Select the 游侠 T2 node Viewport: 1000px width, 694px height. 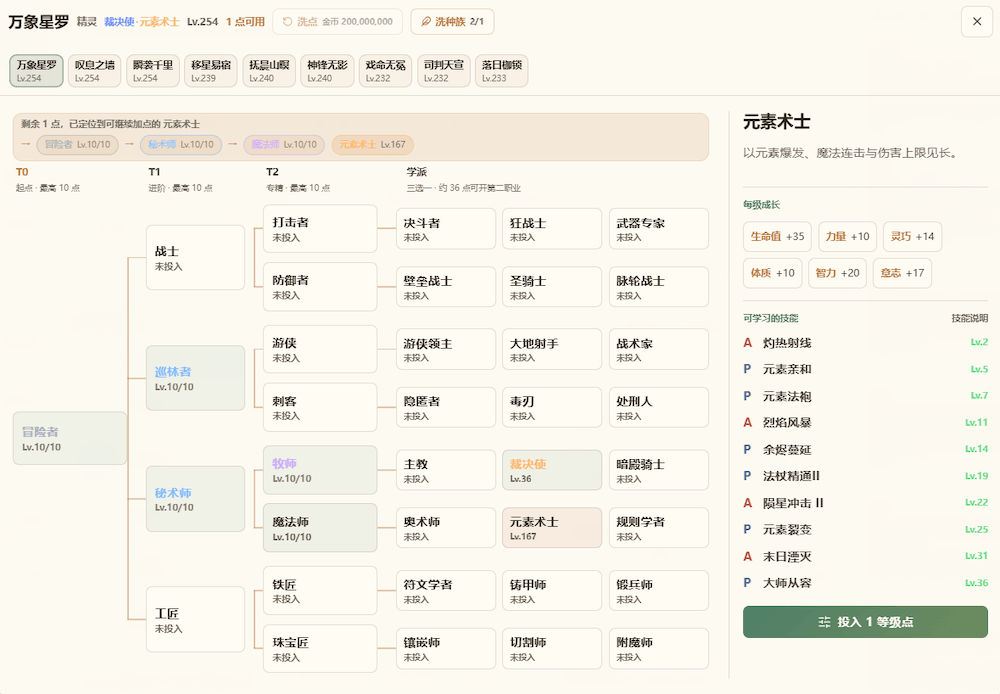coord(320,350)
